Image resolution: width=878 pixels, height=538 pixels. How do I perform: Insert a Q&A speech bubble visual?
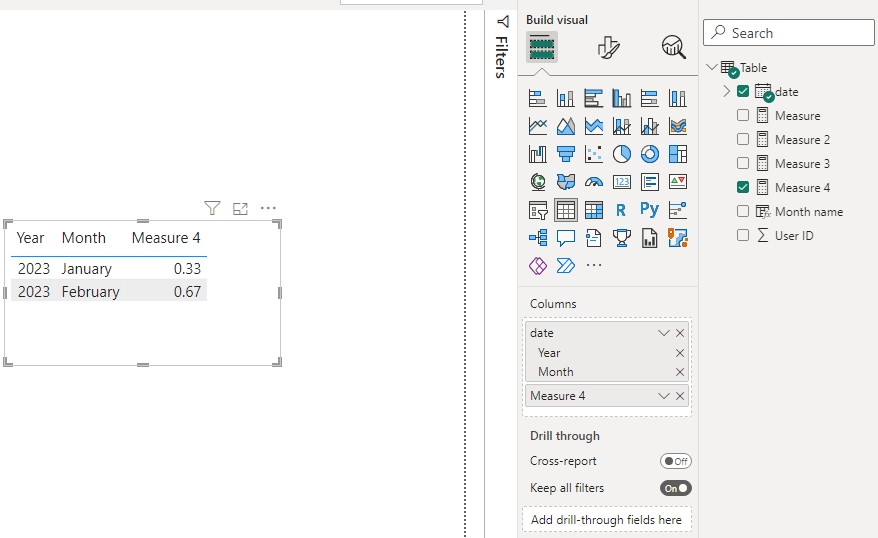point(566,238)
